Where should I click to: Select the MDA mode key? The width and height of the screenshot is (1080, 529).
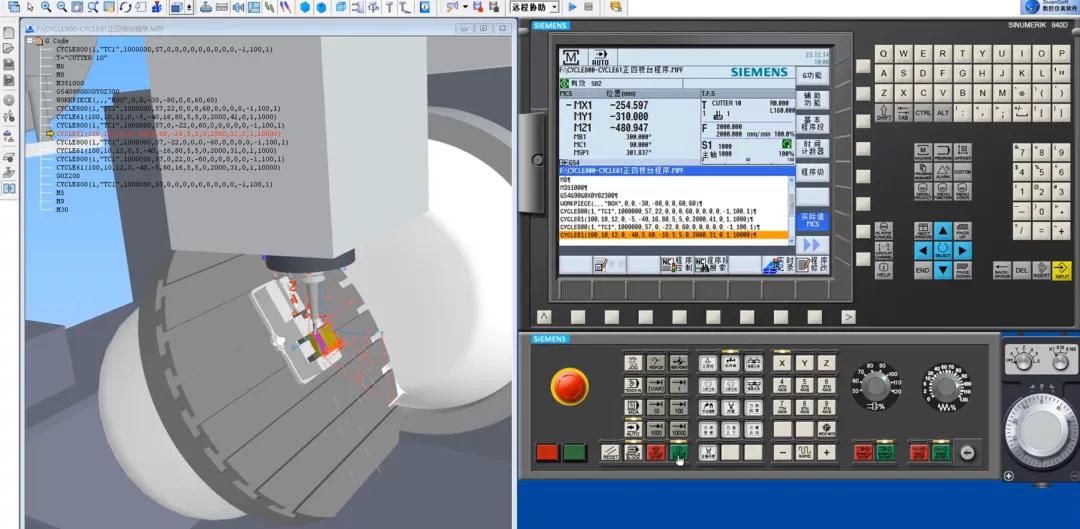[632, 408]
